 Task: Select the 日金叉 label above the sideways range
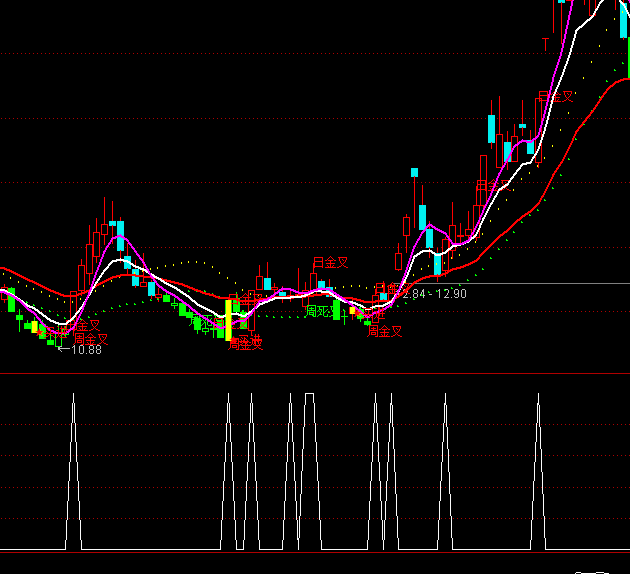pyautogui.click(x=330, y=262)
